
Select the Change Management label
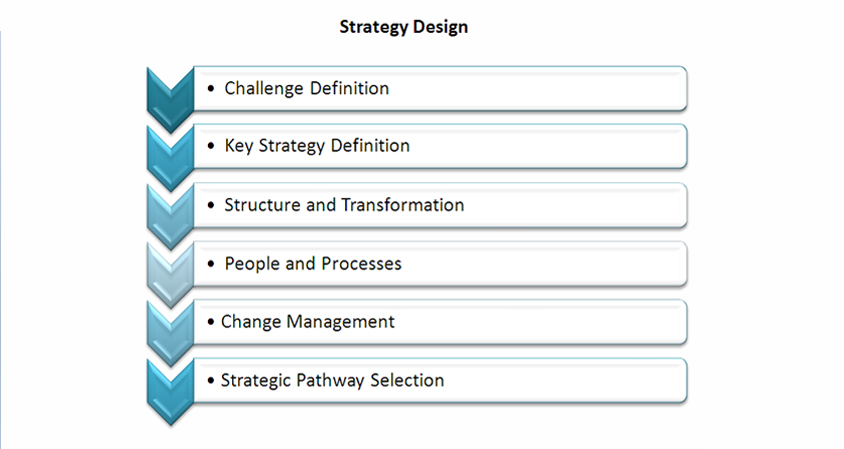307,322
